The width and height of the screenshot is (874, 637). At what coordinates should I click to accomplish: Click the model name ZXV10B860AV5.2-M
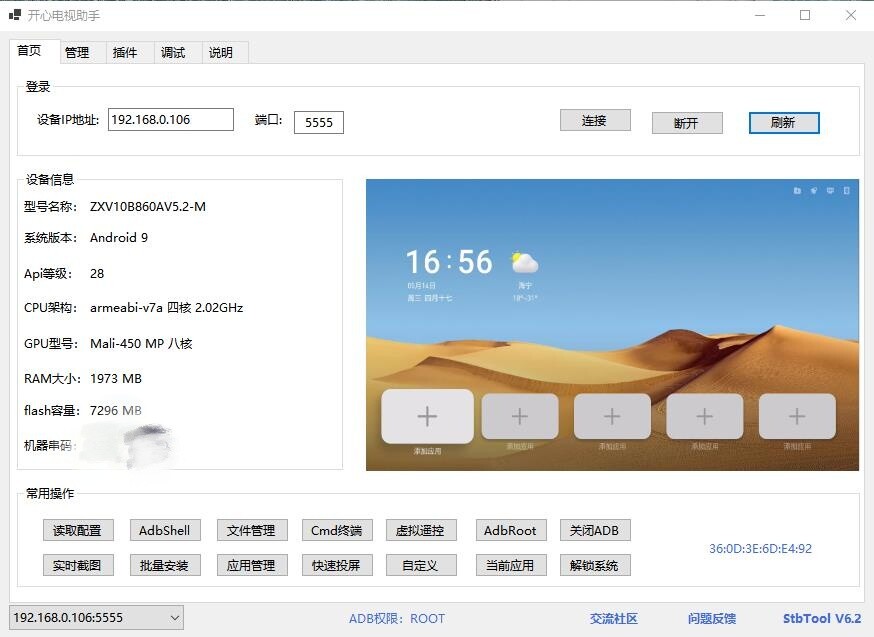coord(148,207)
